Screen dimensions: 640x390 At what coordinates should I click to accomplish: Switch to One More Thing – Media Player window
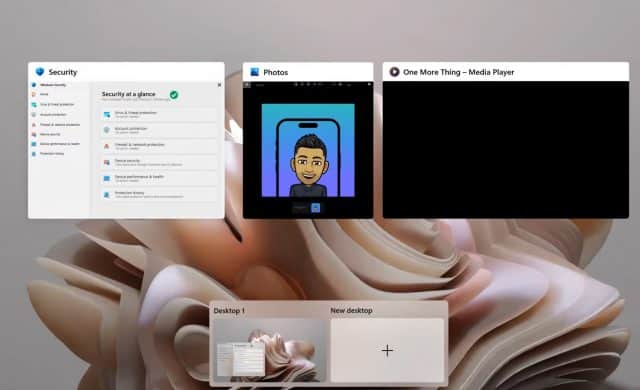coord(506,140)
